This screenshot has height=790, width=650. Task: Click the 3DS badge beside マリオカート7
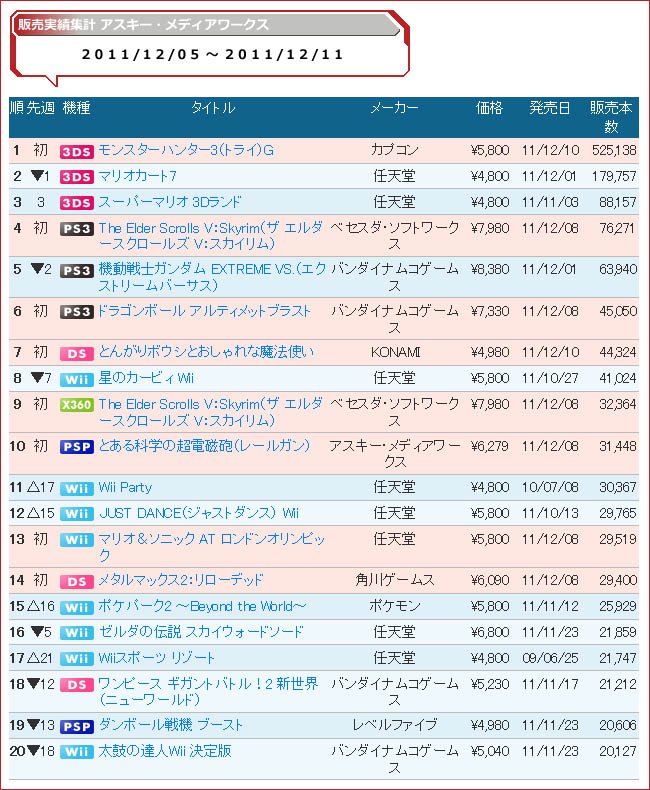tap(77, 177)
